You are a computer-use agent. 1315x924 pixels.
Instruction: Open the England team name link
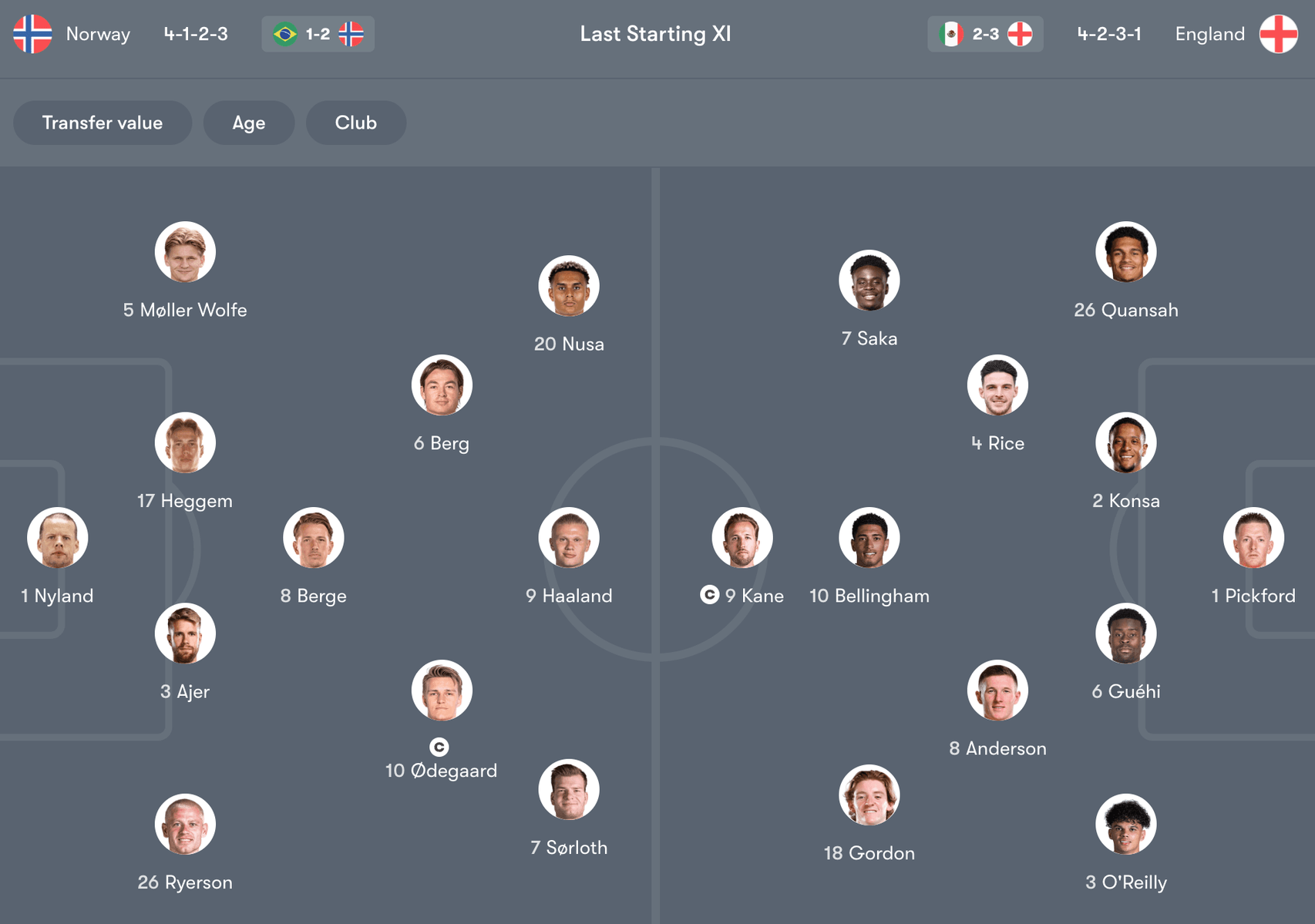coord(1209,34)
